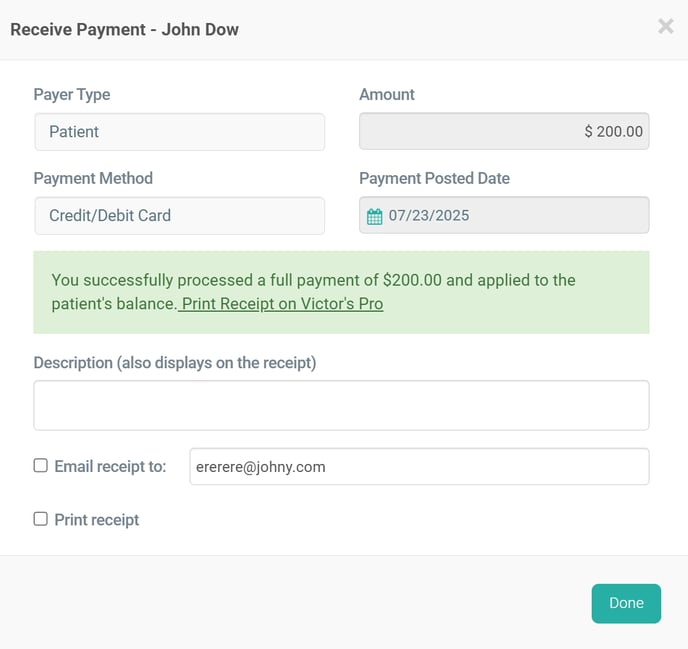Click the "Print receipt" label text
The height and width of the screenshot is (649, 688).
point(97,520)
